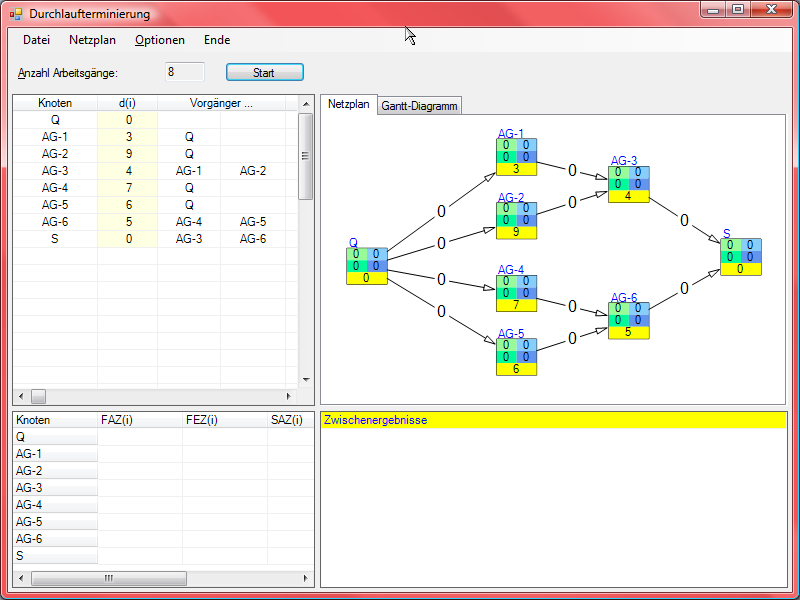Screen dimensions: 800x600
Task: Open the Netzplan menu
Action: click(92, 40)
